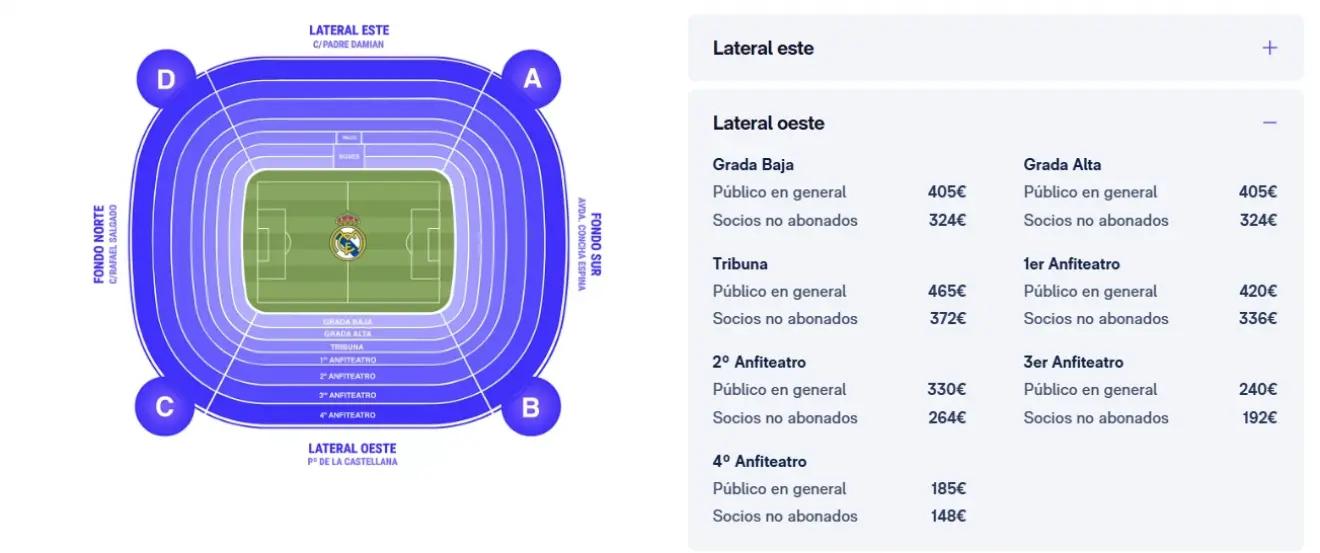Select the Grada Baja band on stadium map

click(x=348, y=322)
